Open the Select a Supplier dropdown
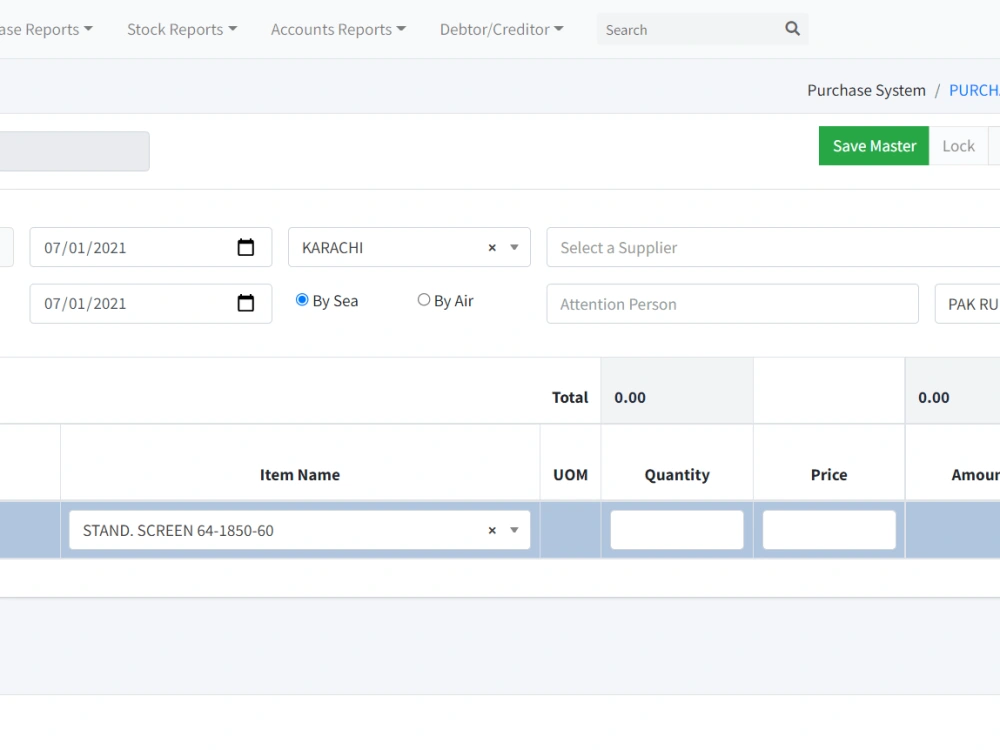 coord(700,247)
